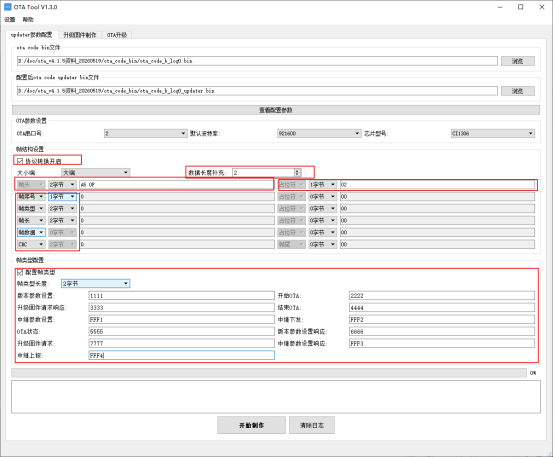This screenshot has height=457, width=553.
Task: Click the progress bar above the log area
Action: point(269,373)
